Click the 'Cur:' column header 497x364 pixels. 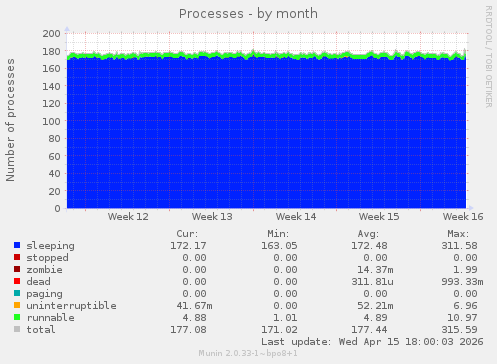pos(187,234)
